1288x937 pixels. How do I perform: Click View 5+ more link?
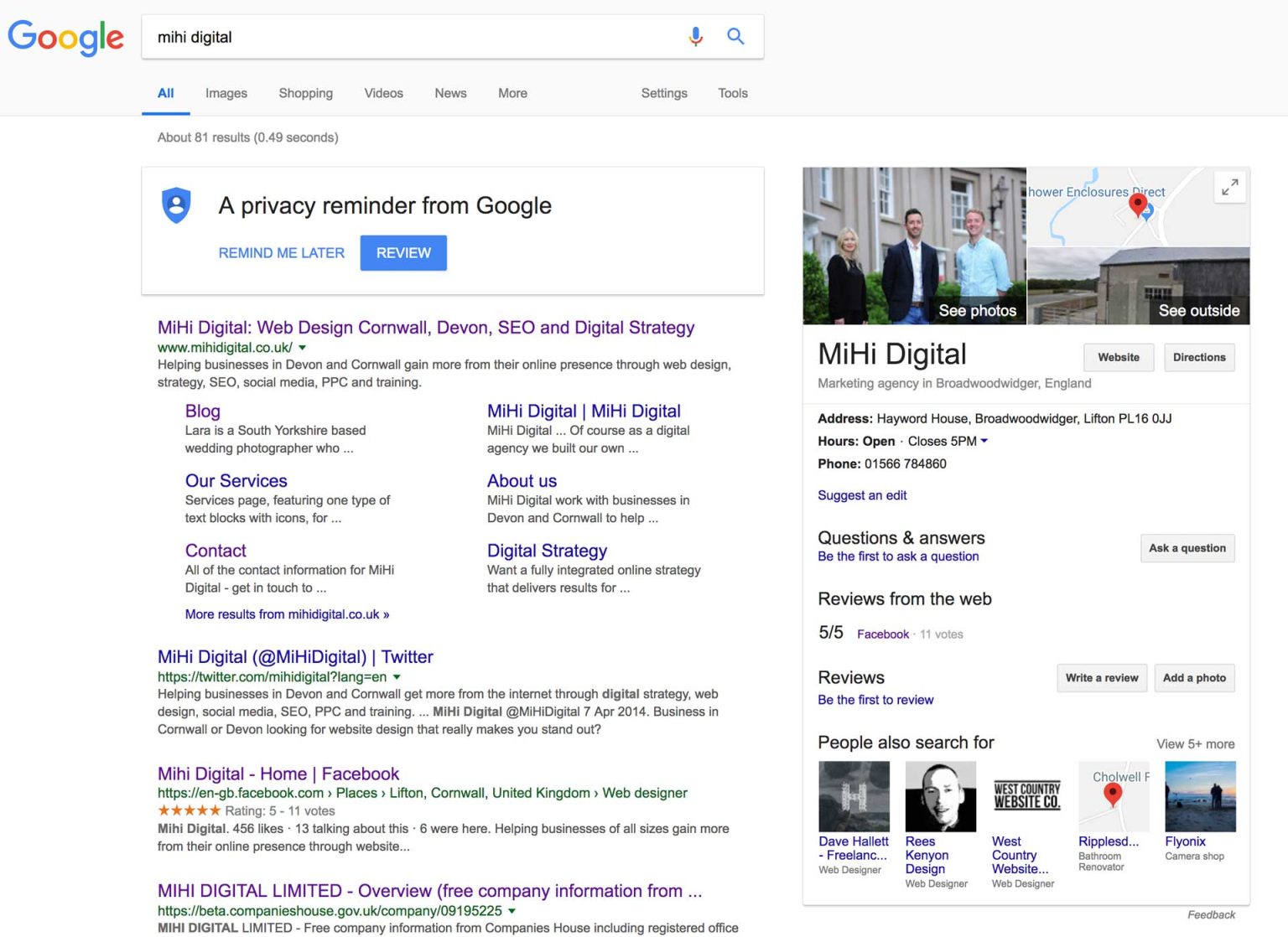tap(1195, 744)
